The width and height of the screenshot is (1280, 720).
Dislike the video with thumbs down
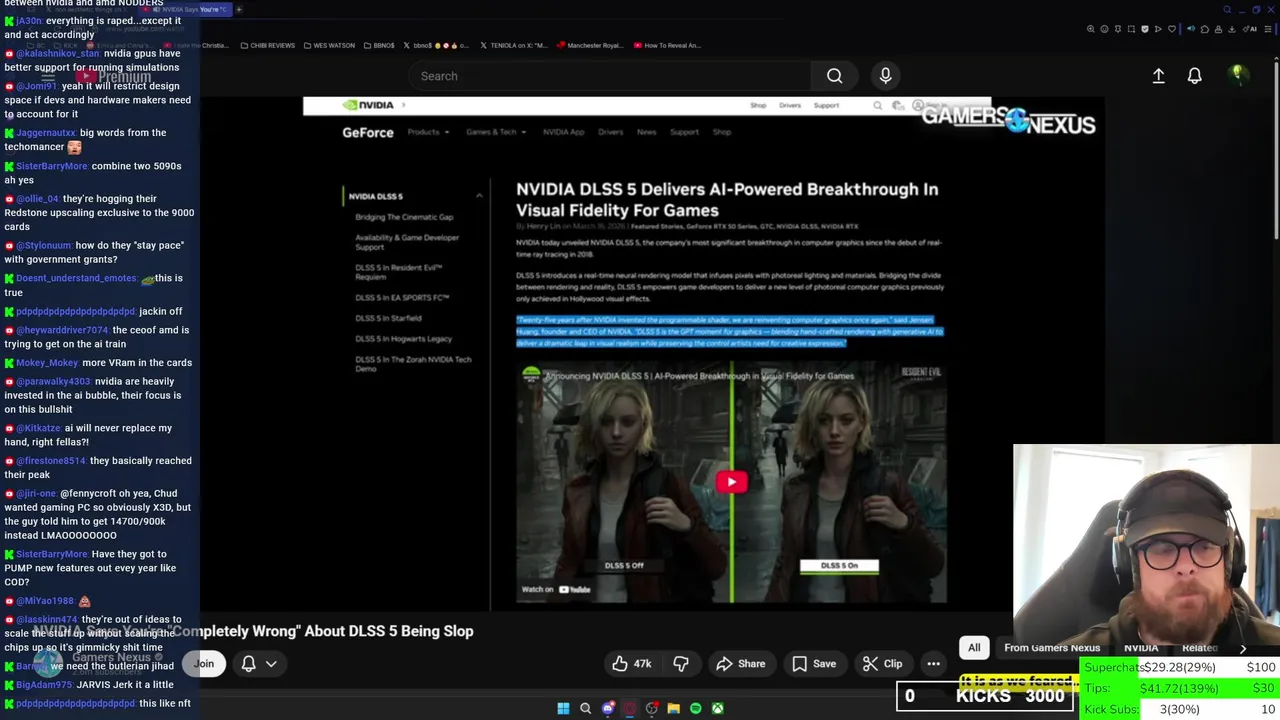point(681,664)
